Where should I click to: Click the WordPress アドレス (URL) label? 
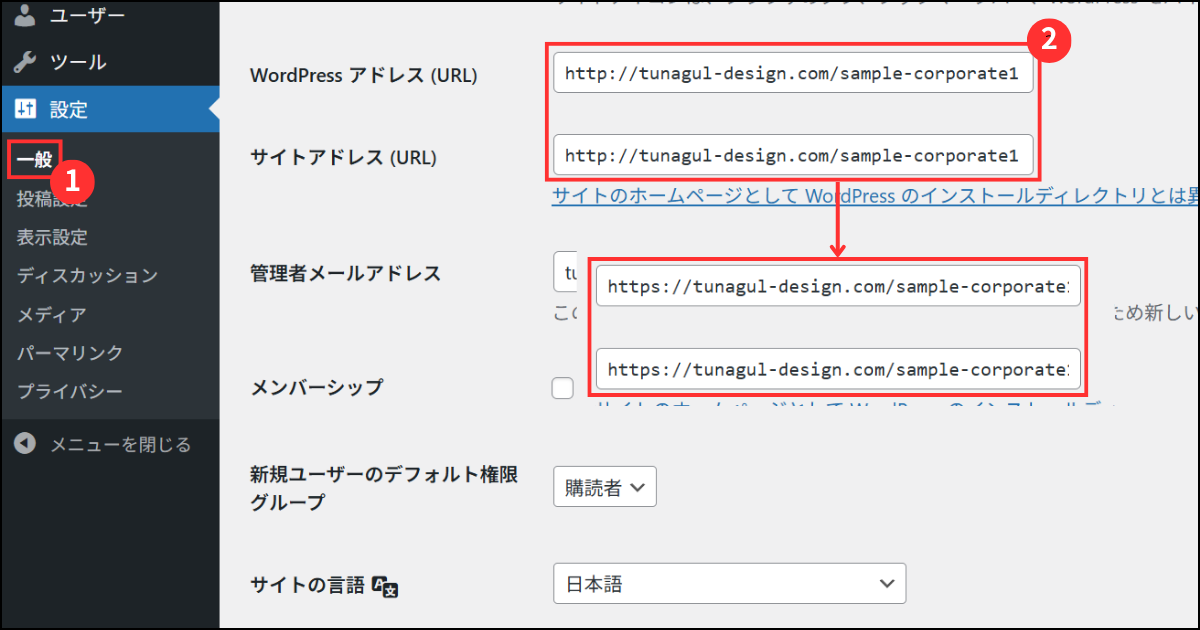pos(364,75)
